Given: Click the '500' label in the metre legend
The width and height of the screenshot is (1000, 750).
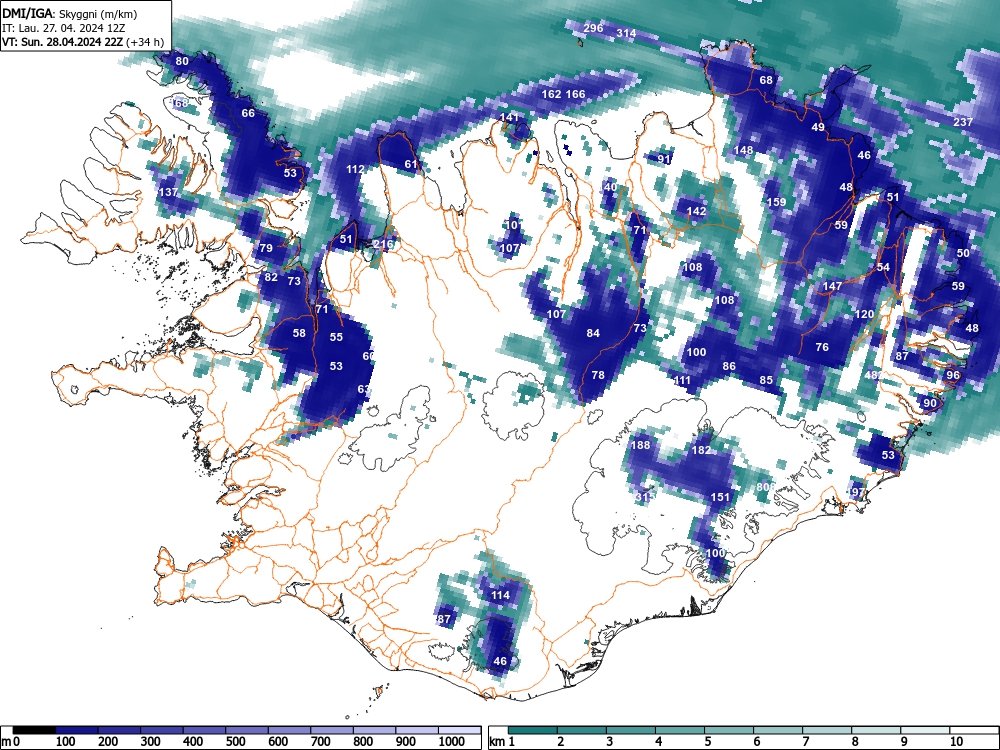Looking at the screenshot, I should point(235,741).
